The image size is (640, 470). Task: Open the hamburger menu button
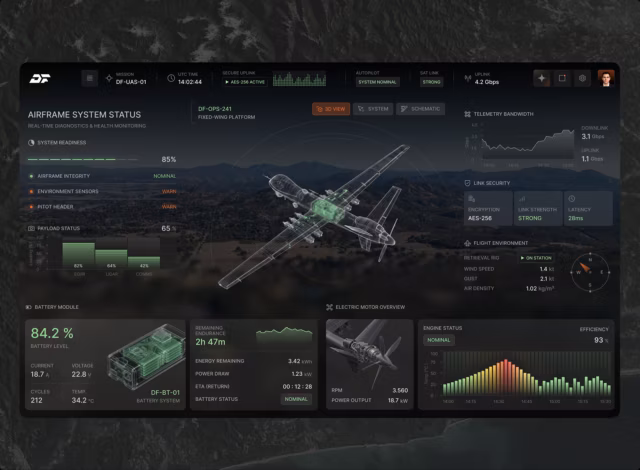[x=90, y=78]
